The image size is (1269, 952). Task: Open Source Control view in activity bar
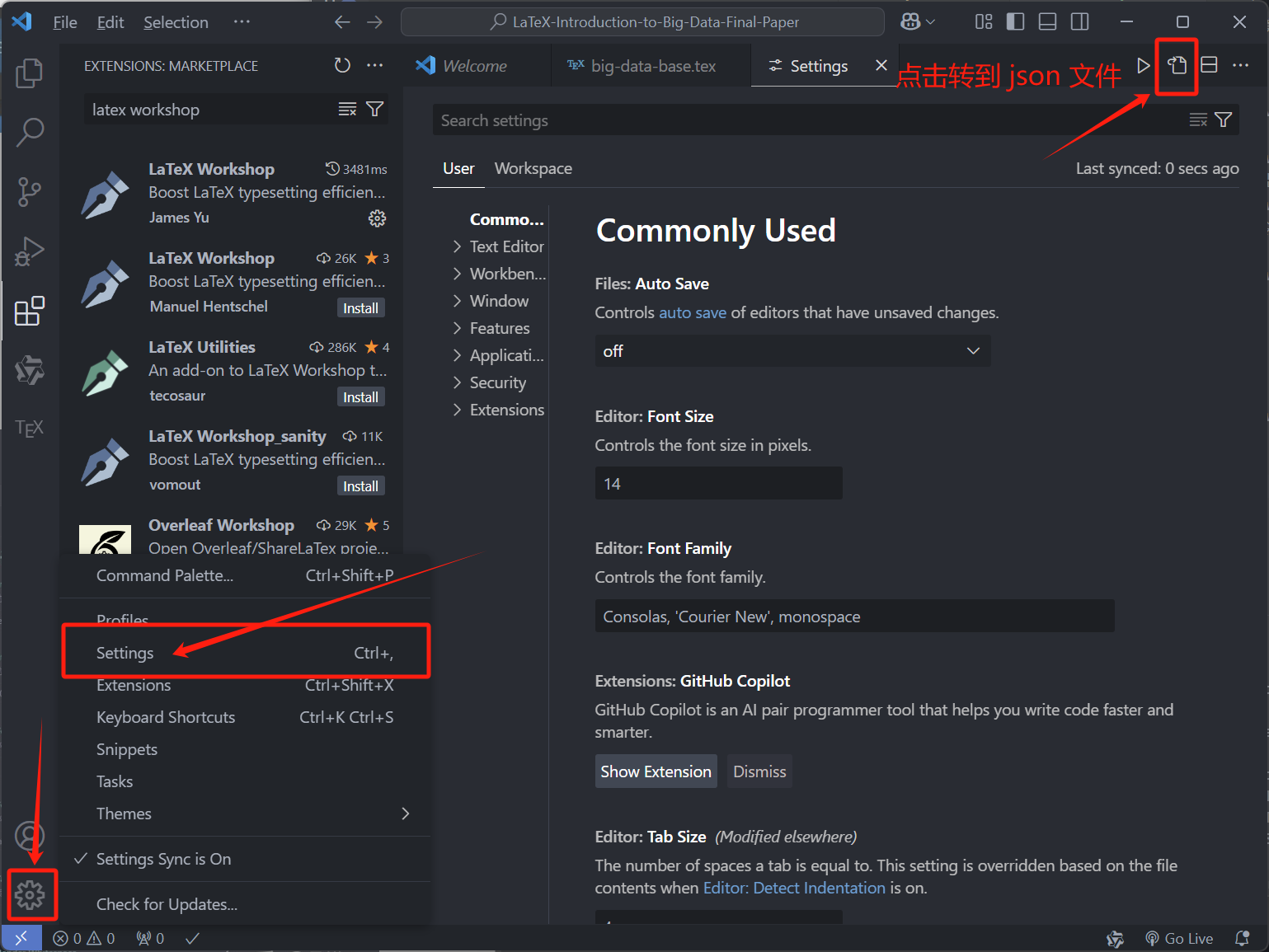[30, 191]
